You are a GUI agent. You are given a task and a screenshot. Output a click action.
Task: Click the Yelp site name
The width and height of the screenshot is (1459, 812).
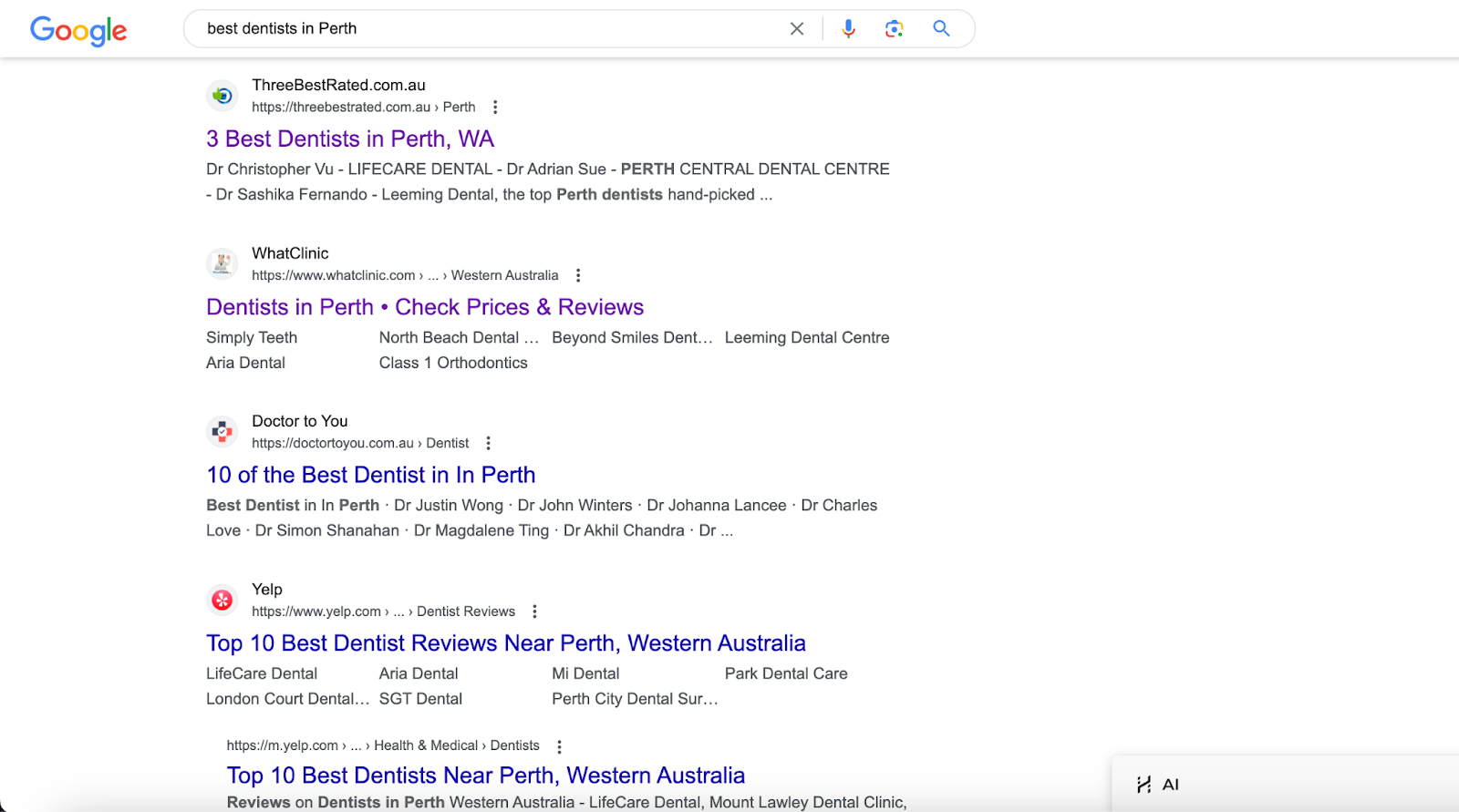267,590
